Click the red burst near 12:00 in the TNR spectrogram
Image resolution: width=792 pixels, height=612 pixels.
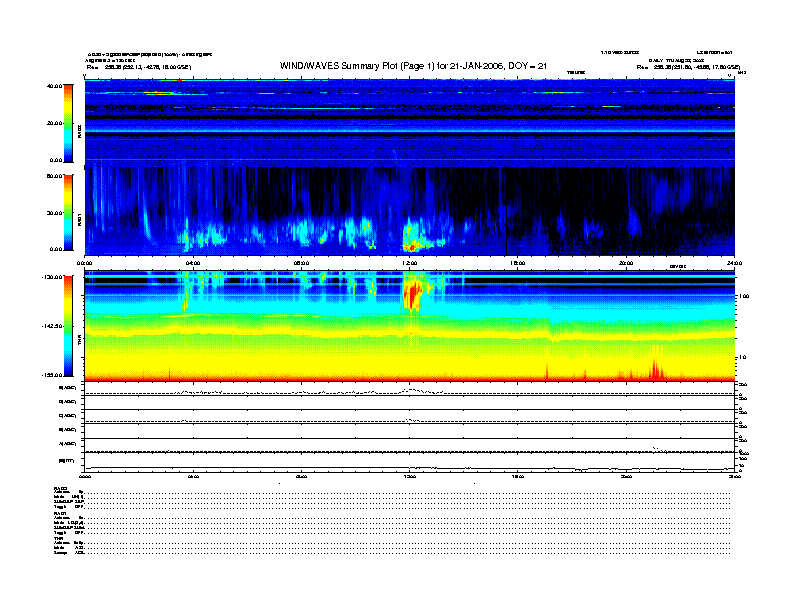(x=413, y=295)
